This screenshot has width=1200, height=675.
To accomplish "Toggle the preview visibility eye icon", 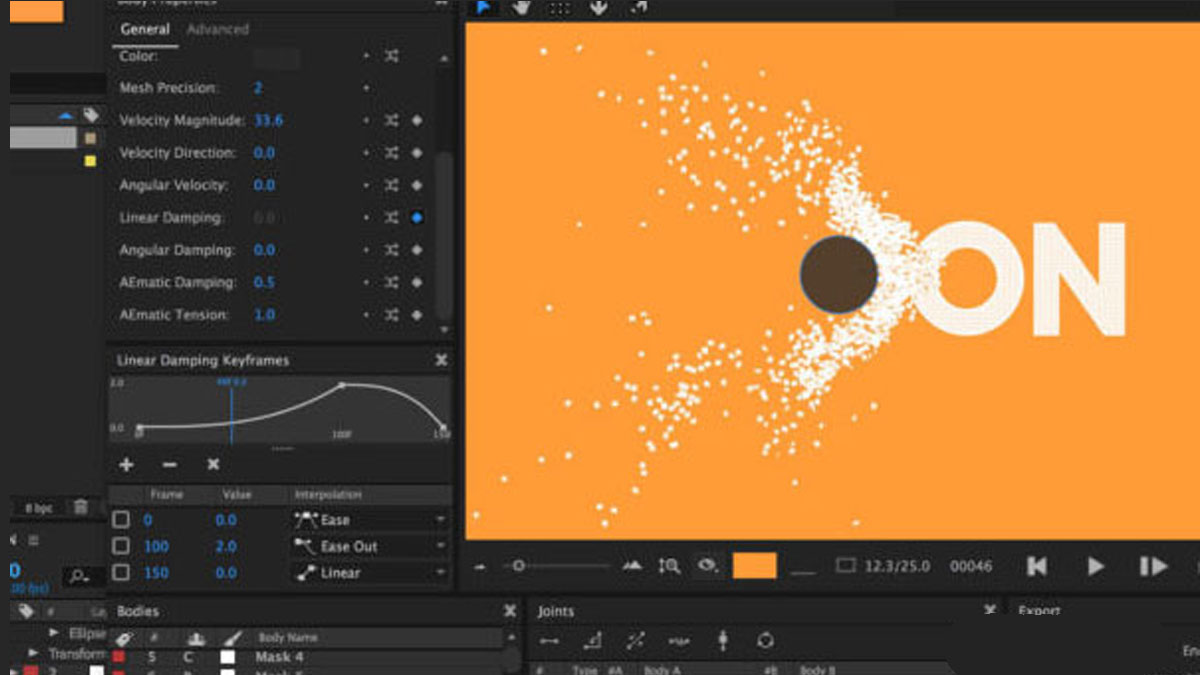I will [707, 566].
